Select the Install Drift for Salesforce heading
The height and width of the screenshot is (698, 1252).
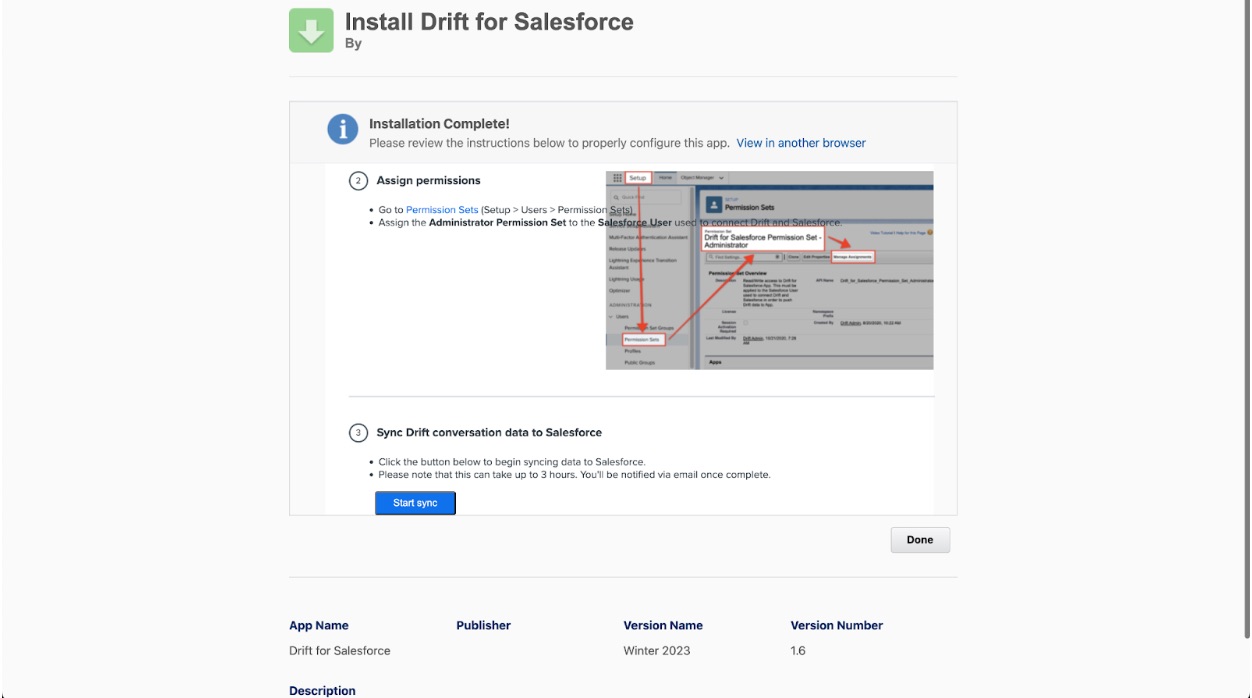[489, 22]
